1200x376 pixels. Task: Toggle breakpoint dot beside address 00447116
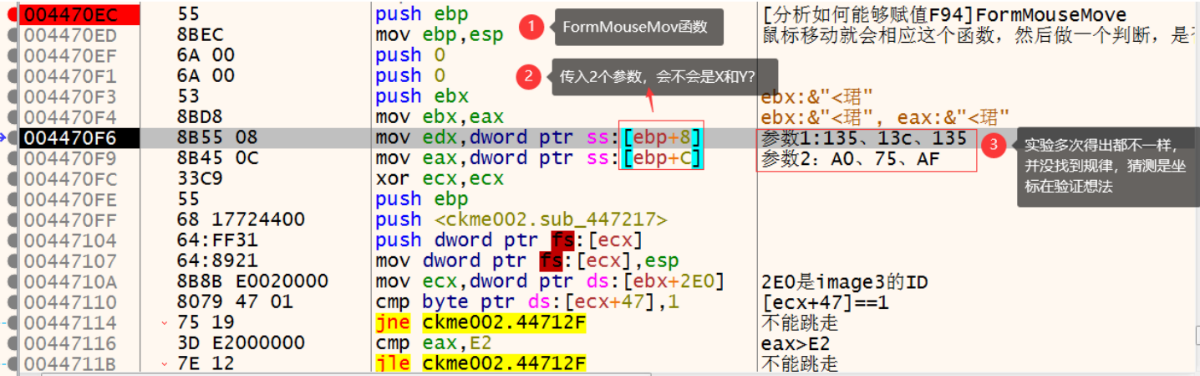point(11,342)
